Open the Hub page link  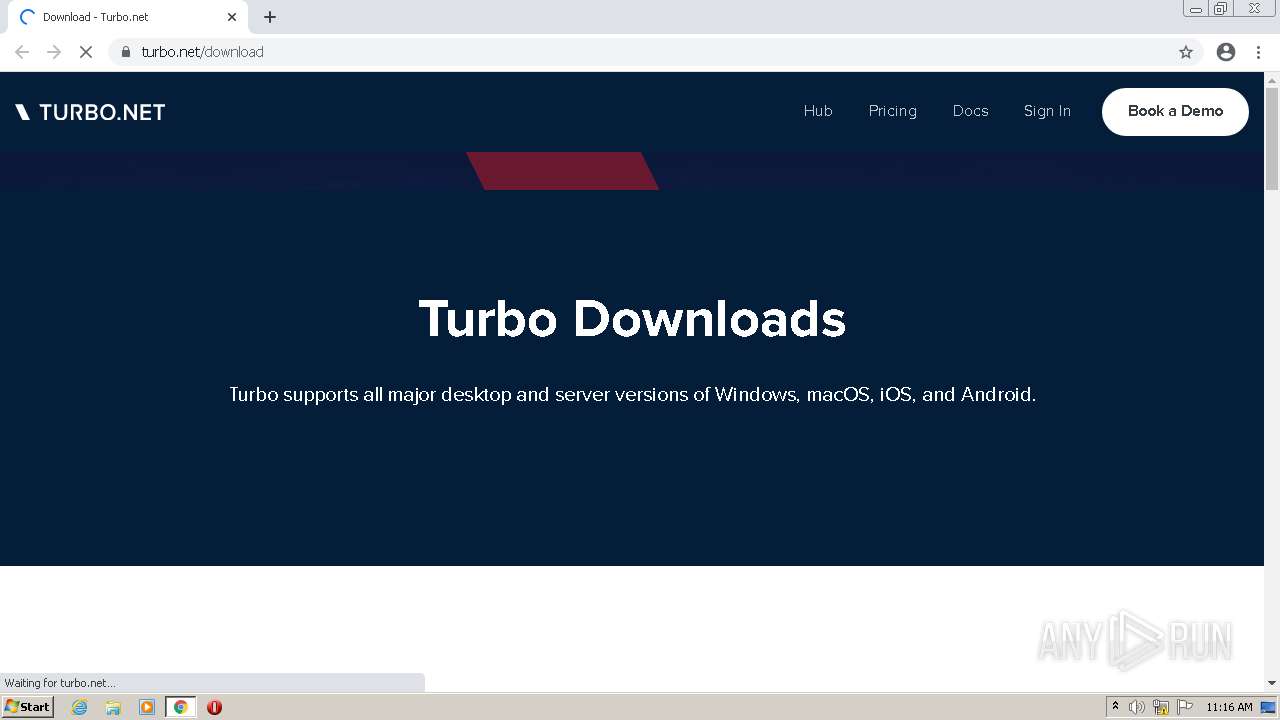pos(818,111)
